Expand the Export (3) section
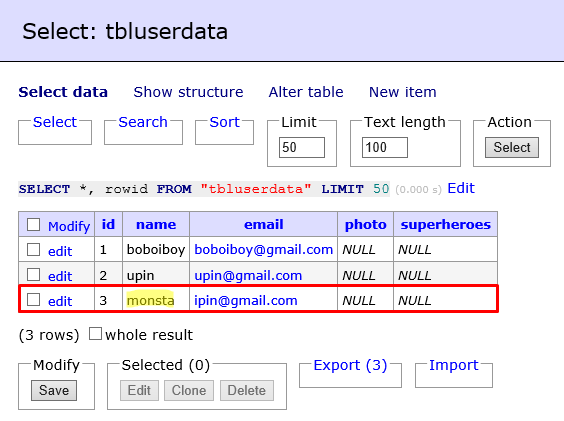 350,365
